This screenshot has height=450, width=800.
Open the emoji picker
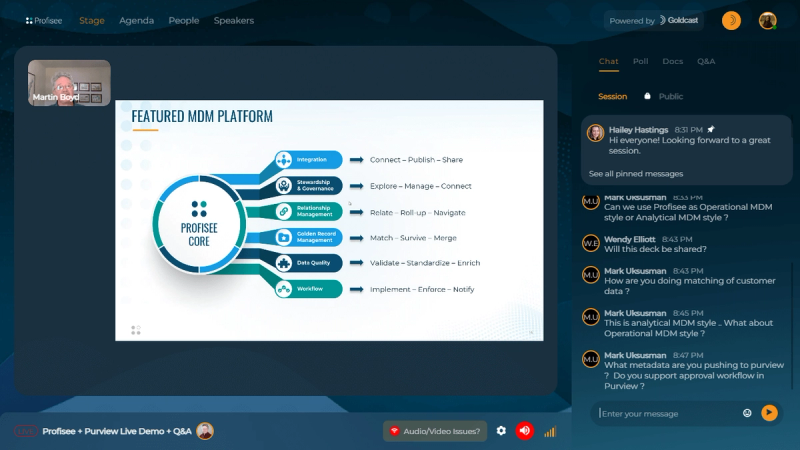(x=747, y=413)
